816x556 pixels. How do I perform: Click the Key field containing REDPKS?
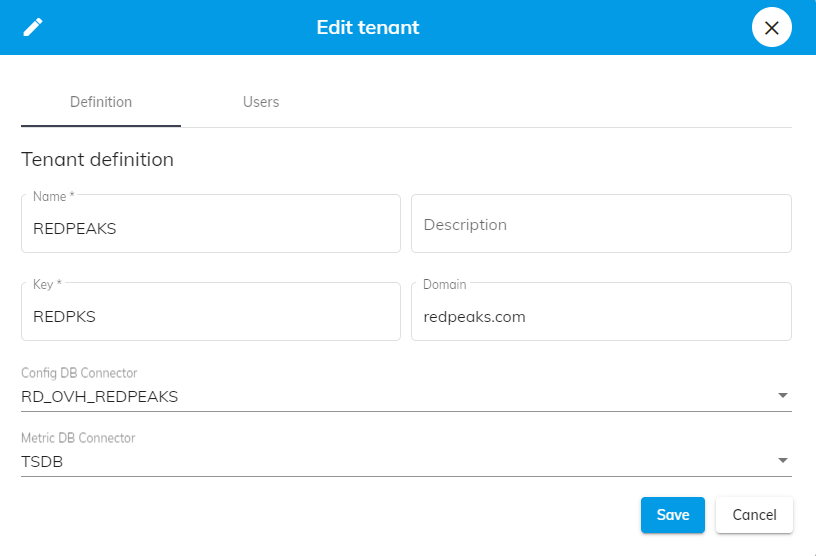(x=210, y=316)
